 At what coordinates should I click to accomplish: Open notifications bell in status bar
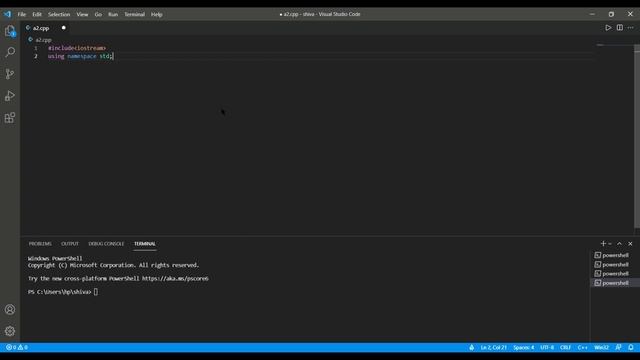pyautogui.click(x=631, y=347)
